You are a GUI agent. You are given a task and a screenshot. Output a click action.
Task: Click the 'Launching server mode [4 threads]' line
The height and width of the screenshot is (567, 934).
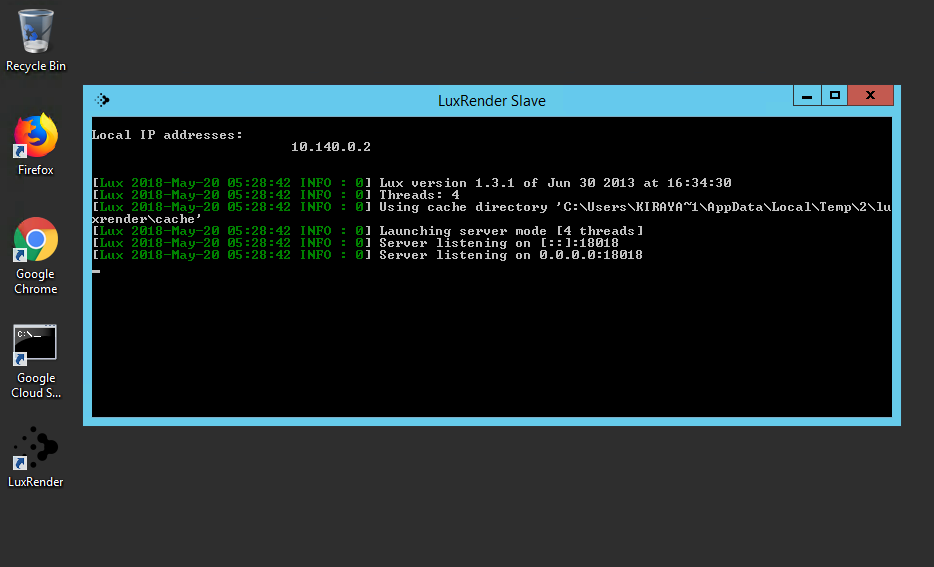(x=368, y=231)
